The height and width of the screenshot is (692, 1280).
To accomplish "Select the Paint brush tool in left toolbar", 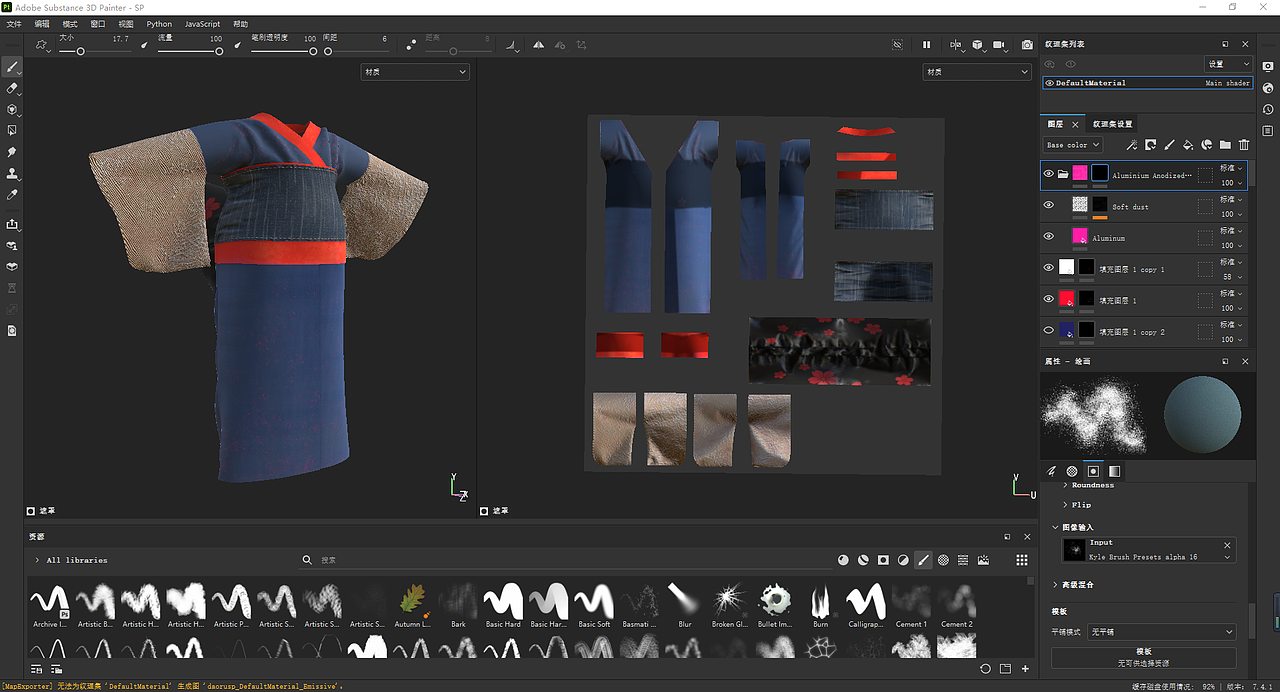I will click(12, 67).
